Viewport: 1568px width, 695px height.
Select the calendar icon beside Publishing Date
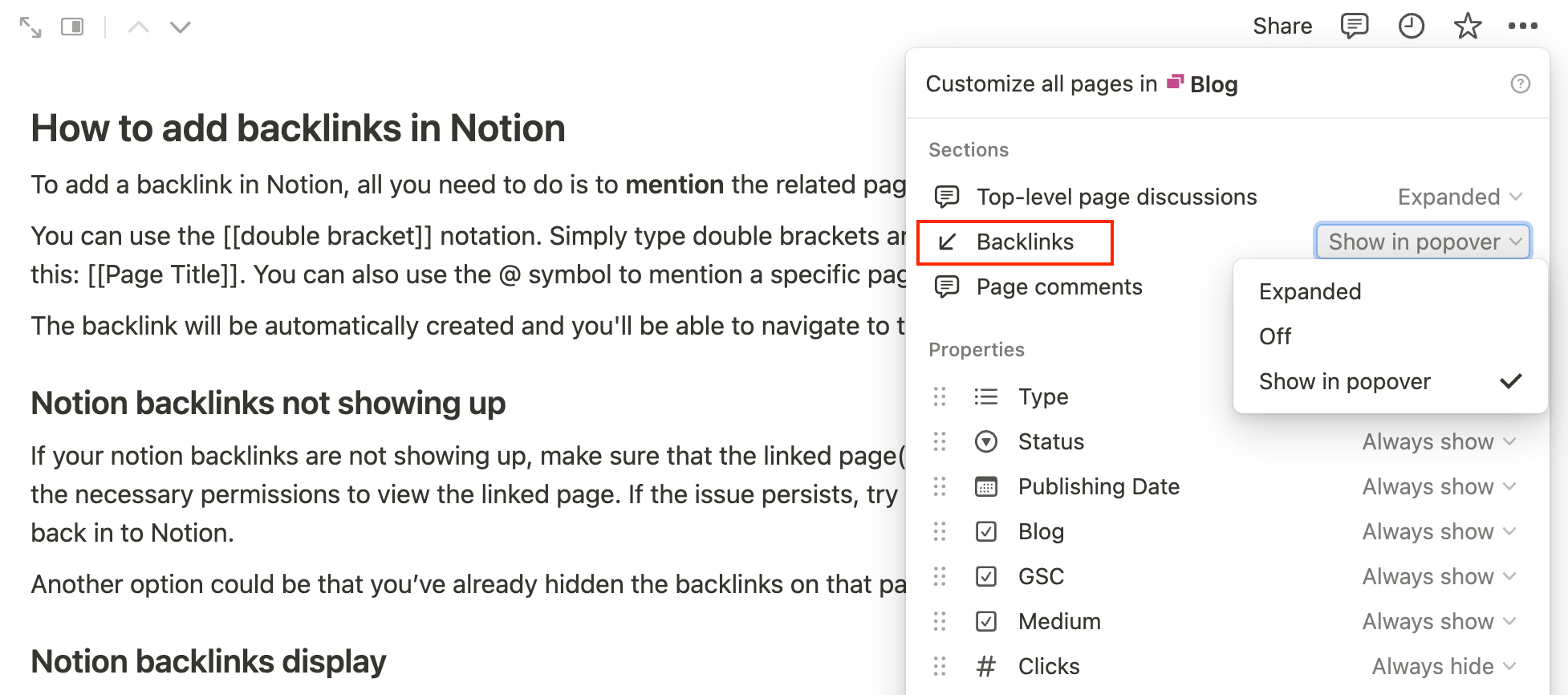[x=985, y=486]
